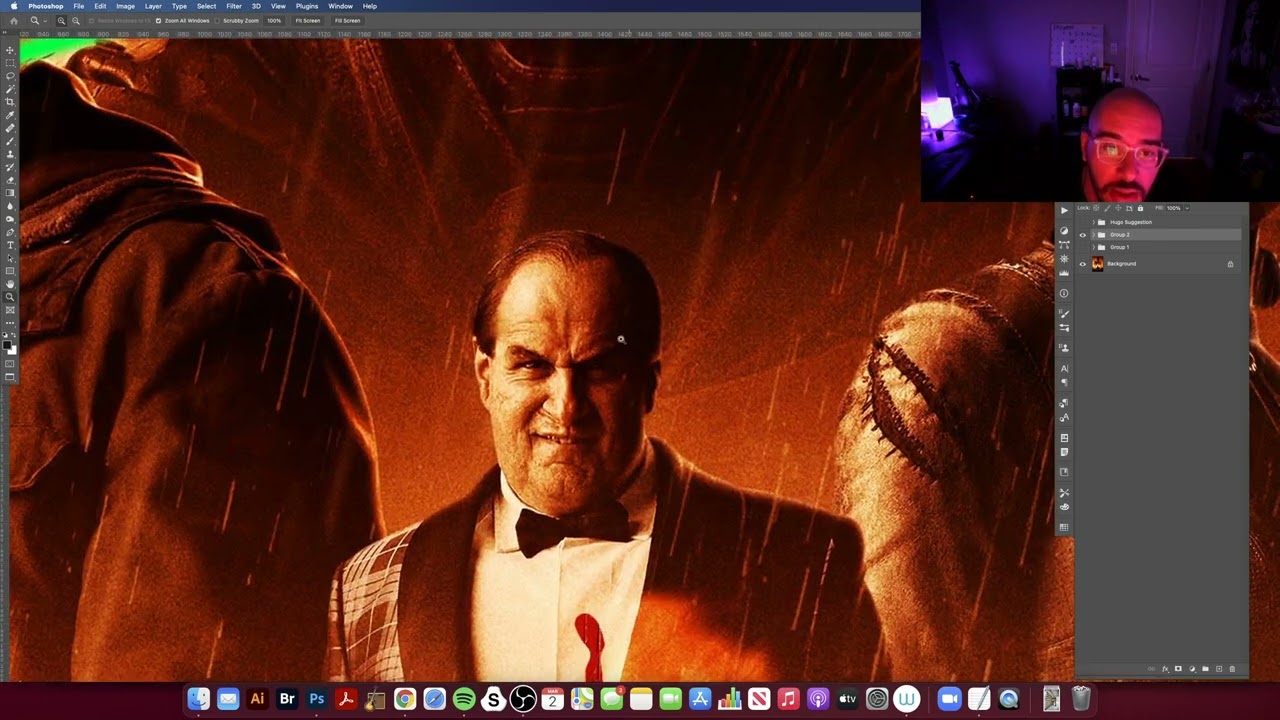Open the Fill percentage dropdown arrow
This screenshot has width=1280, height=720.
pyautogui.click(x=1187, y=208)
